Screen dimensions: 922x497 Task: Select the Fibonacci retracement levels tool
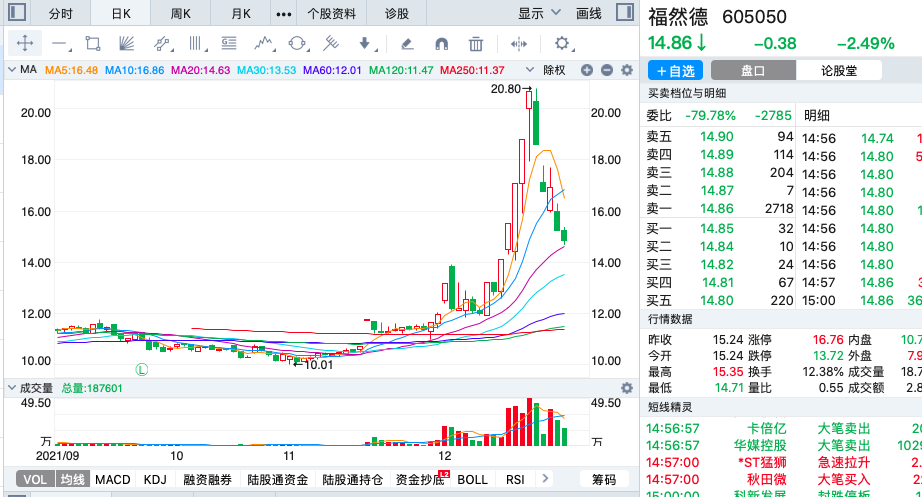229,44
